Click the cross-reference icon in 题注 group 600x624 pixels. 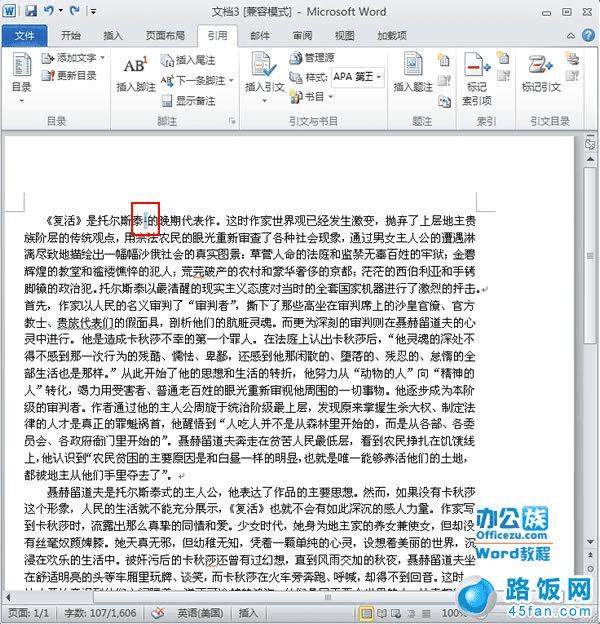click(x=444, y=101)
